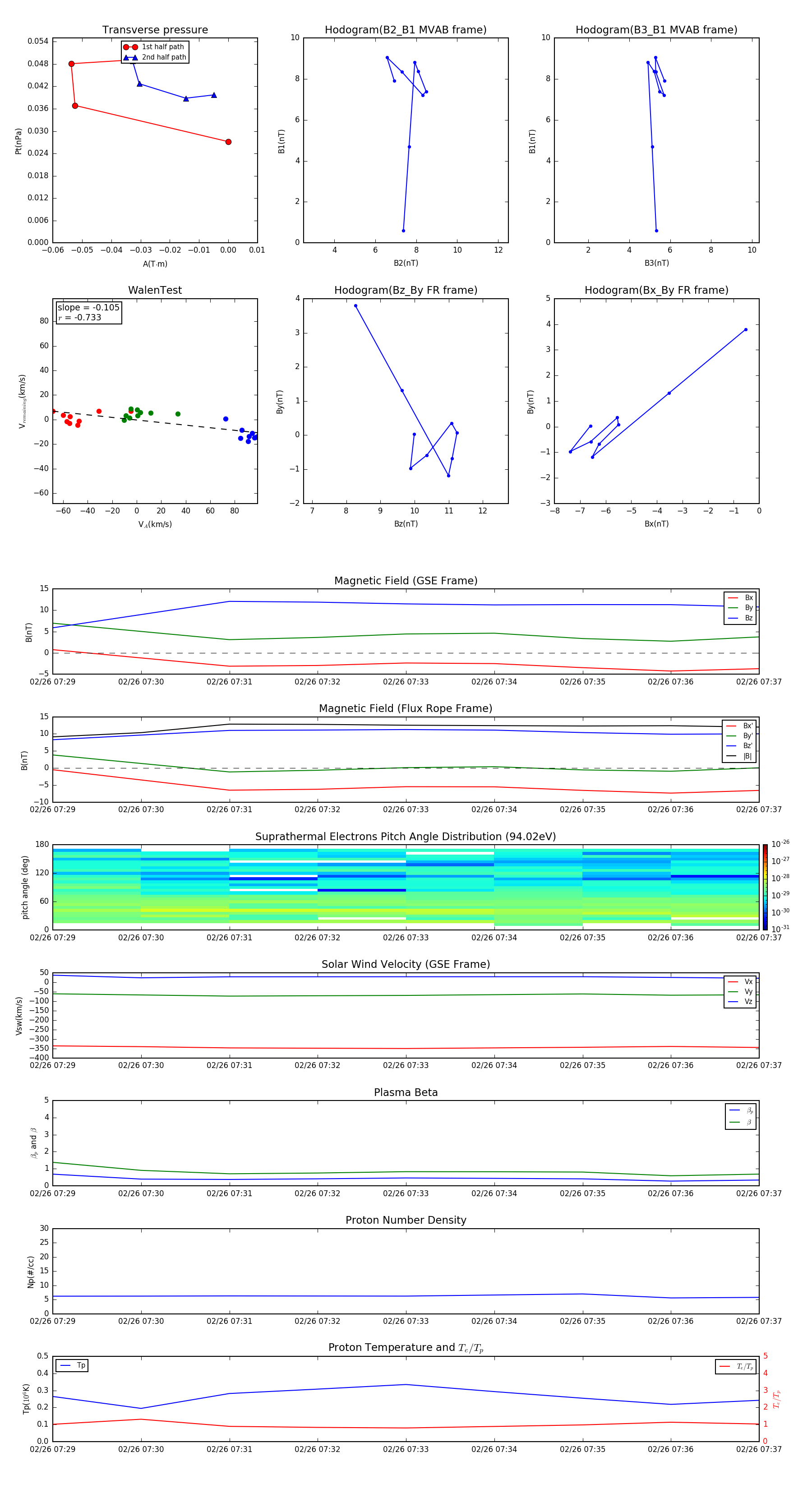Click the 'B2(nT)' x-axis label
The height and width of the screenshot is (1489, 812).
point(406,263)
